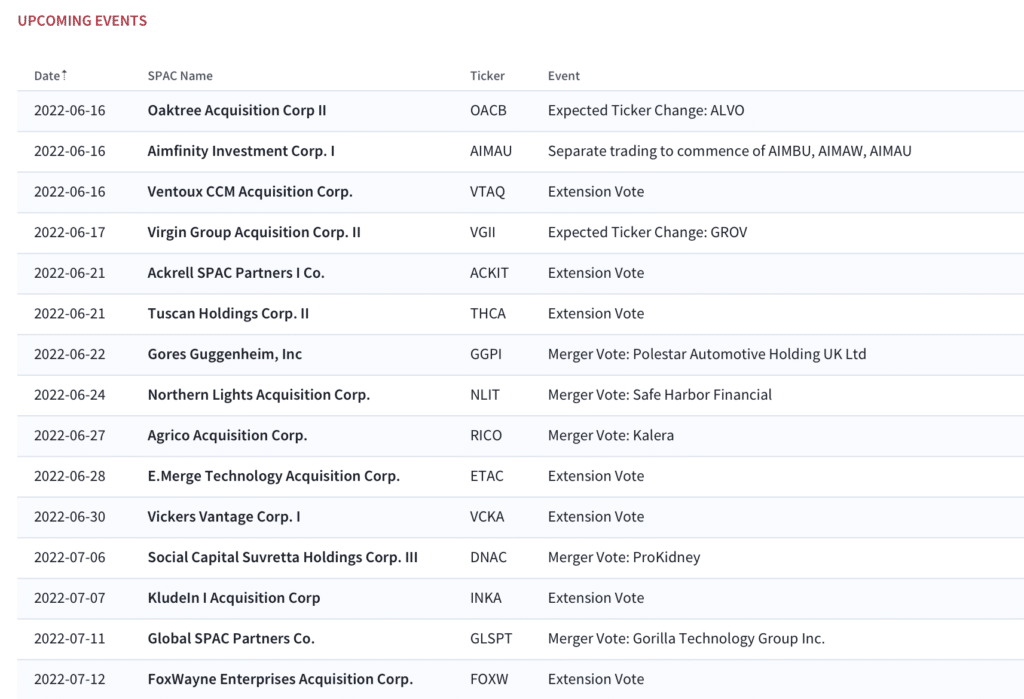This screenshot has width=1024, height=699.
Task: Select ticker GLSPT
Action: tap(491, 638)
